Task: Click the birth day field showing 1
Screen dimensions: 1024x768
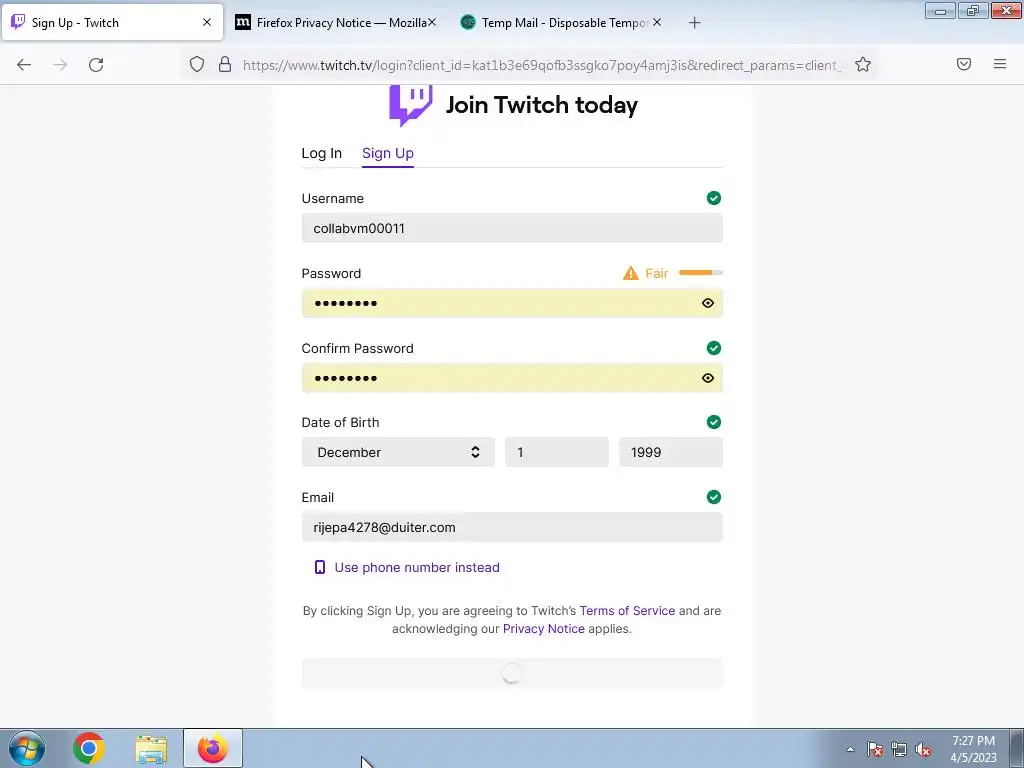Action: (556, 452)
